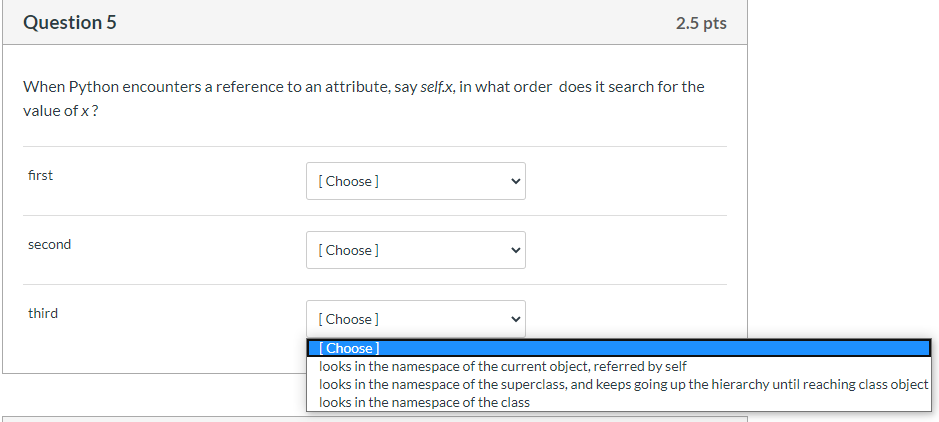The height and width of the screenshot is (422, 939).
Task: Click the '2.5 pts' score label
Action: 701,23
